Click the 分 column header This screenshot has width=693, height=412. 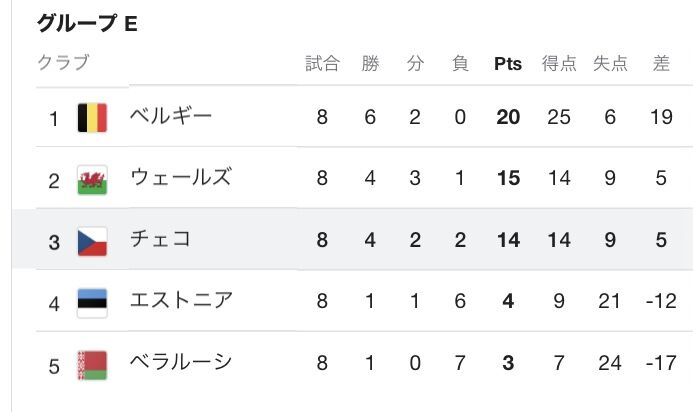(415, 64)
